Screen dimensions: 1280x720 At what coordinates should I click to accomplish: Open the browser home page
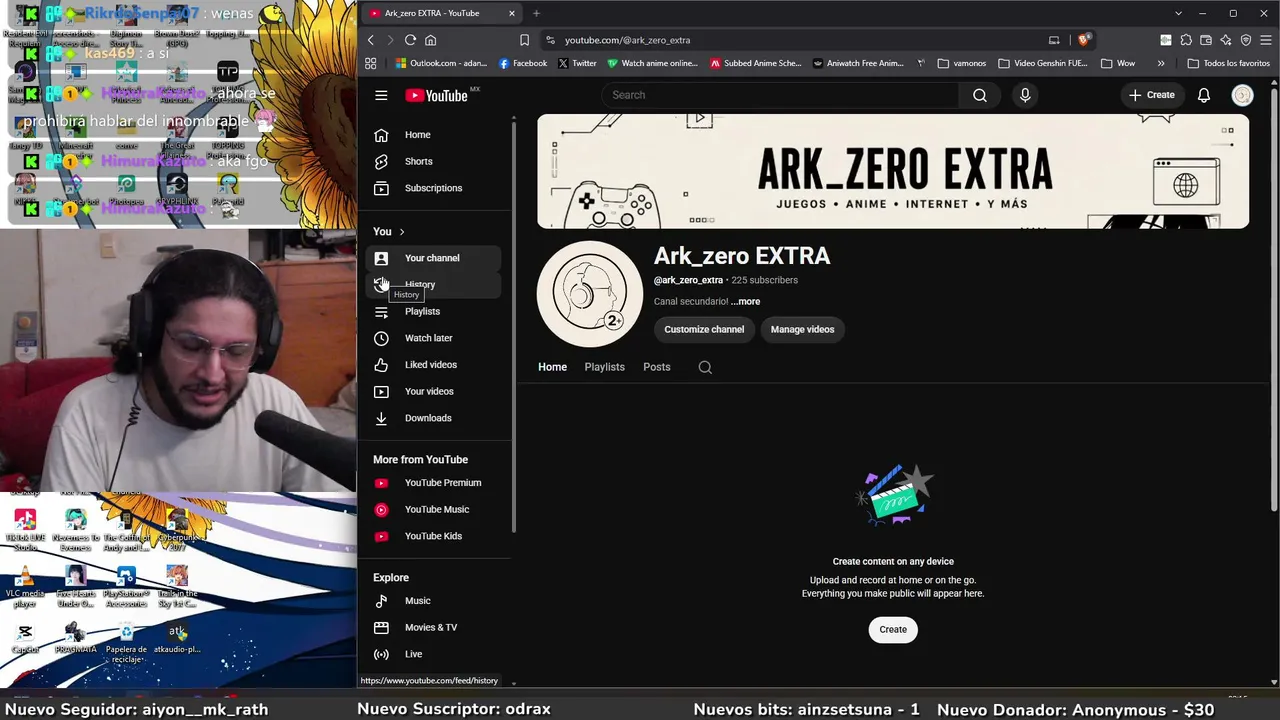[x=431, y=40]
